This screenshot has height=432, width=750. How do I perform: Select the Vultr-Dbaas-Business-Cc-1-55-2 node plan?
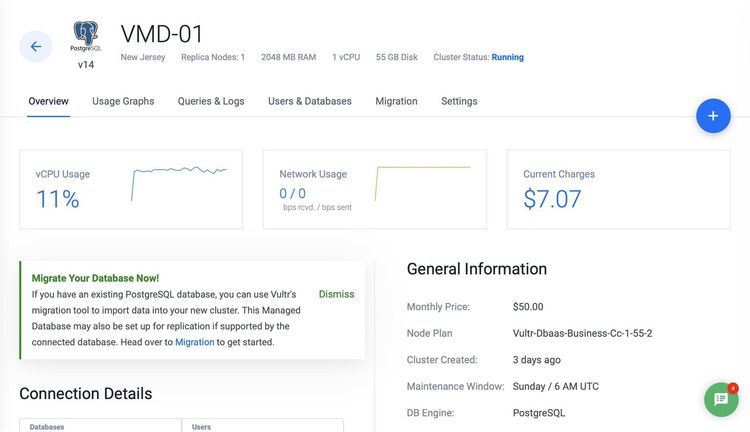coord(582,333)
